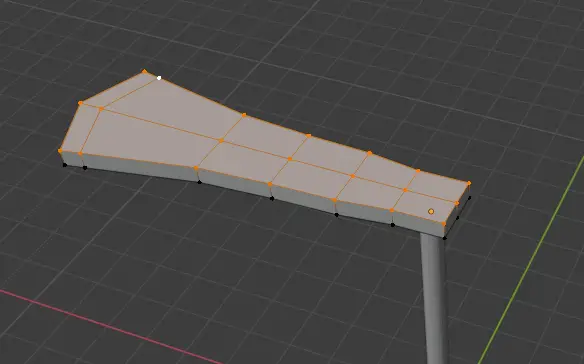Click the narrow-end face containing the origin dot
584x364 pixels.
click(425, 207)
